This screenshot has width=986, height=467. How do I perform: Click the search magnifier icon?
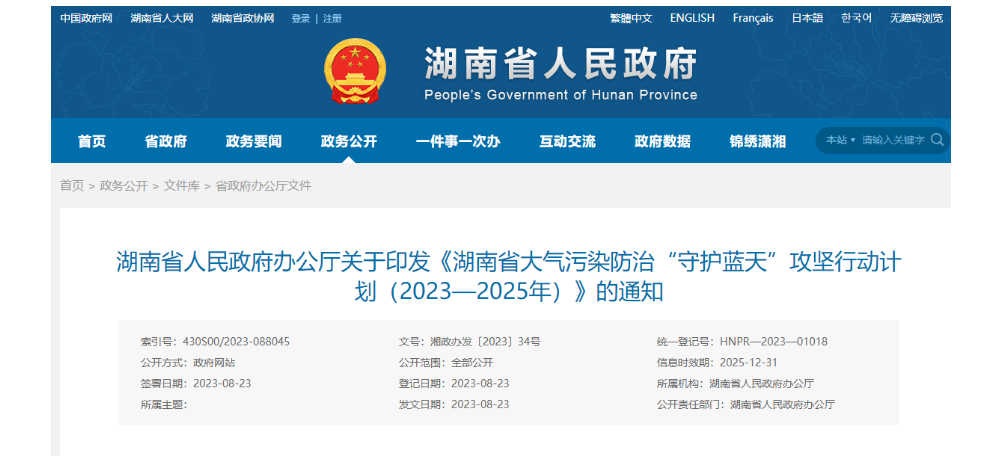click(x=937, y=140)
